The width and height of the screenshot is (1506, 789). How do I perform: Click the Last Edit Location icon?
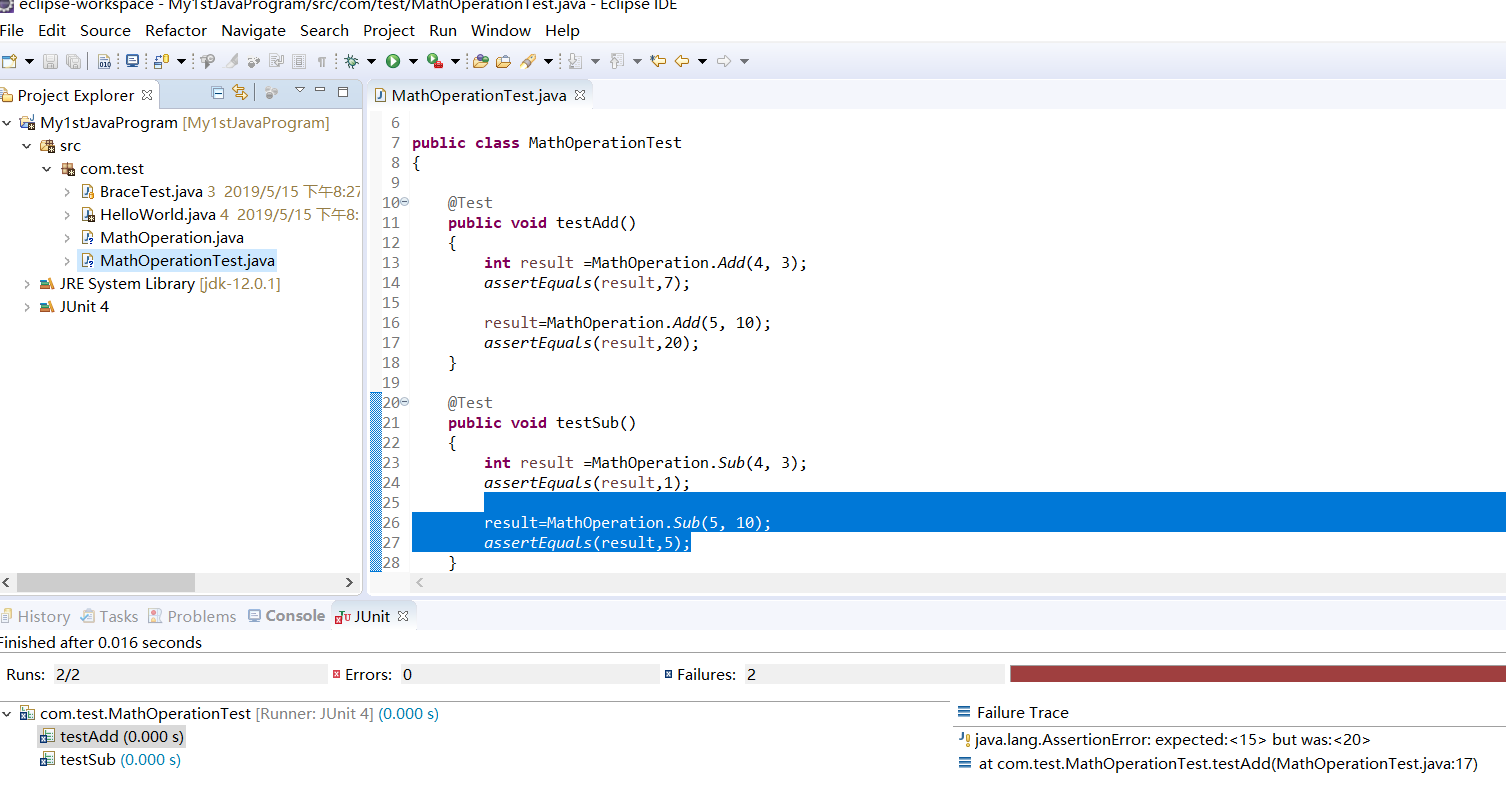click(x=658, y=61)
